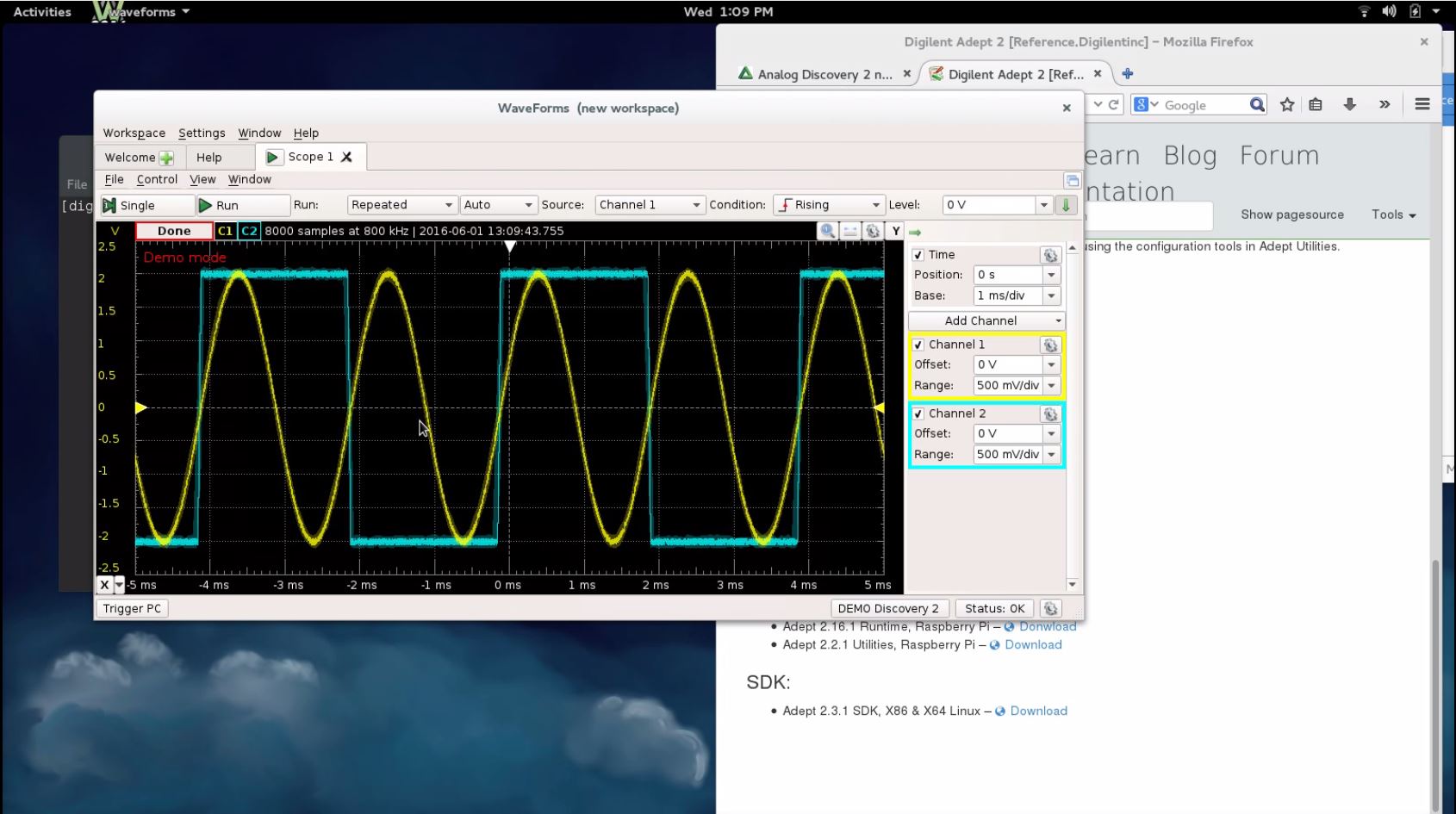Toggle the Channel 1 visibility checkbox
Viewport: 1456px width, 814px height.
coord(918,344)
